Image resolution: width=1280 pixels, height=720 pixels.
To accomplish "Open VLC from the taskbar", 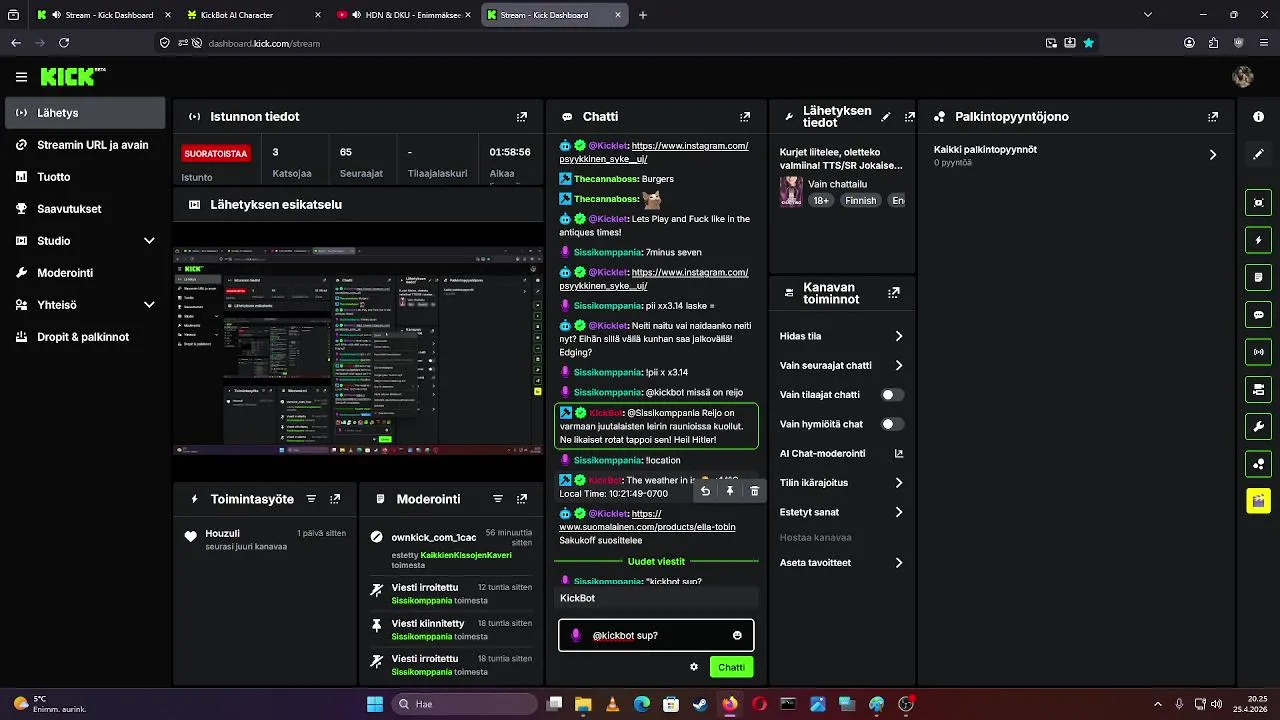I will click(x=612, y=704).
